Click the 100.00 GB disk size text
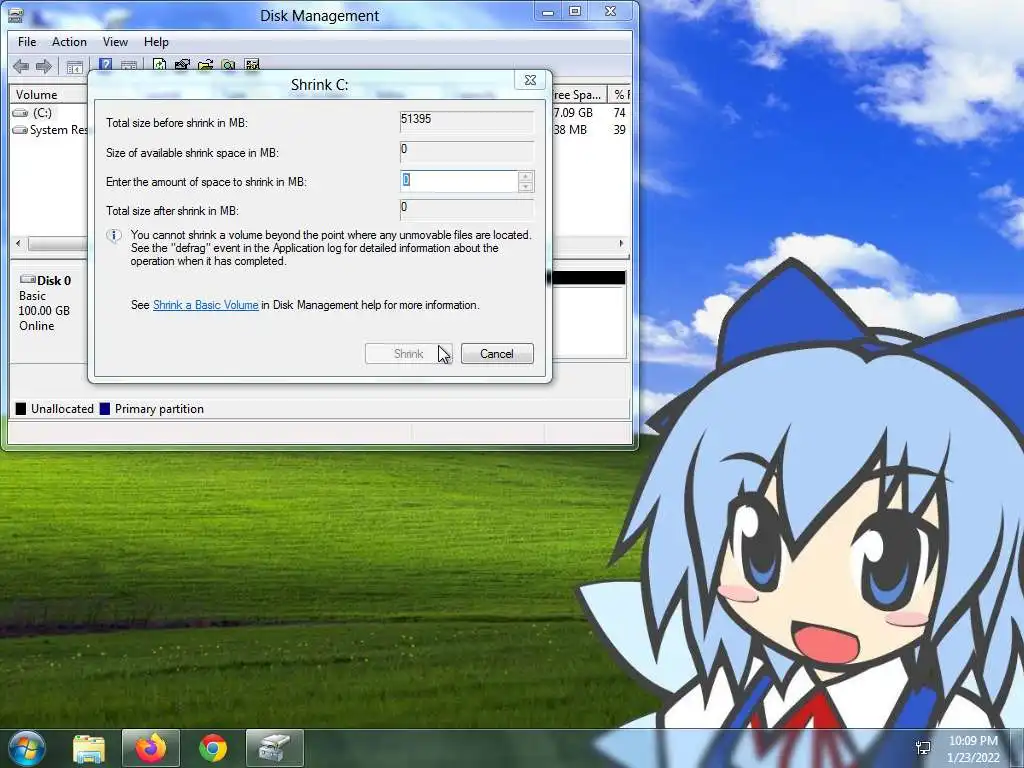1024x768 pixels. coord(44,311)
